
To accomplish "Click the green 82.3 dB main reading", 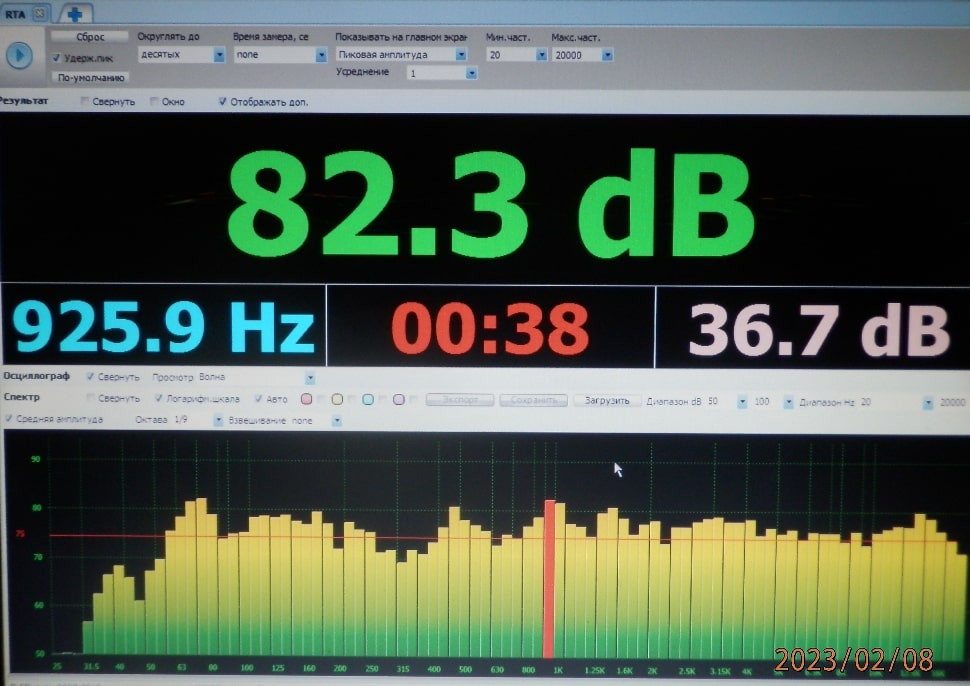I will pyautogui.click(x=492, y=203).
